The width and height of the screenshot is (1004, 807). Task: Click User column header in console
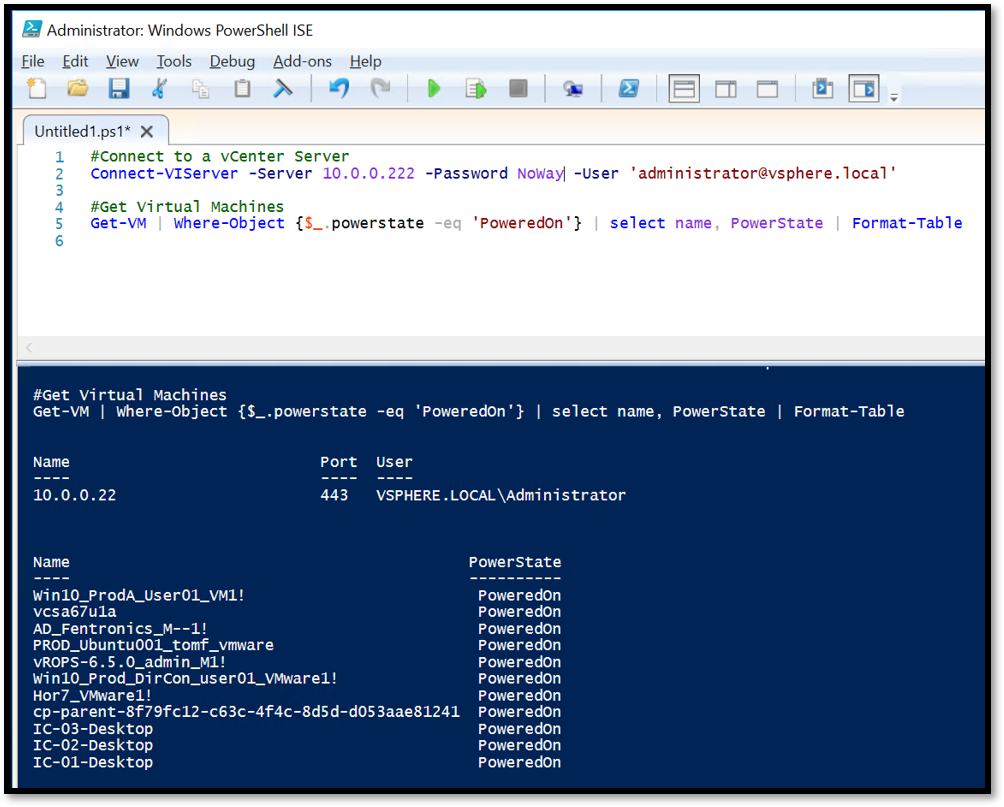pyautogui.click(x=394, y=462)
